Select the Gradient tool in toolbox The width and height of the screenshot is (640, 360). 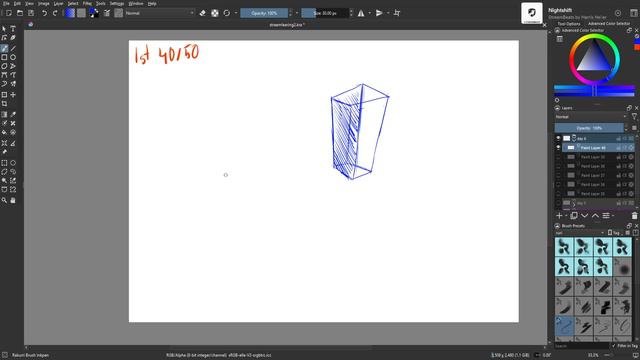(4, 114)
